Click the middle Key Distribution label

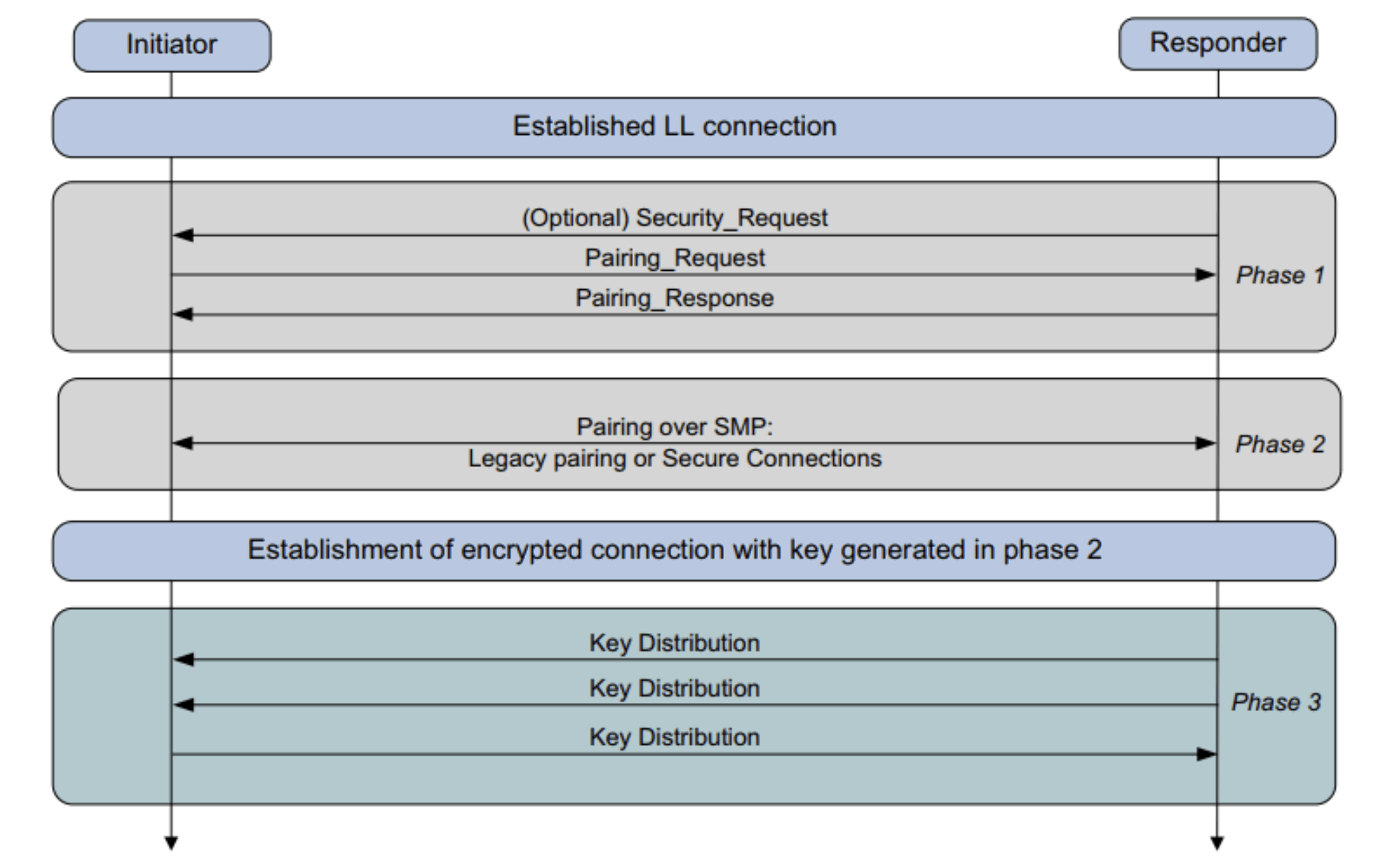coord(675,688)
